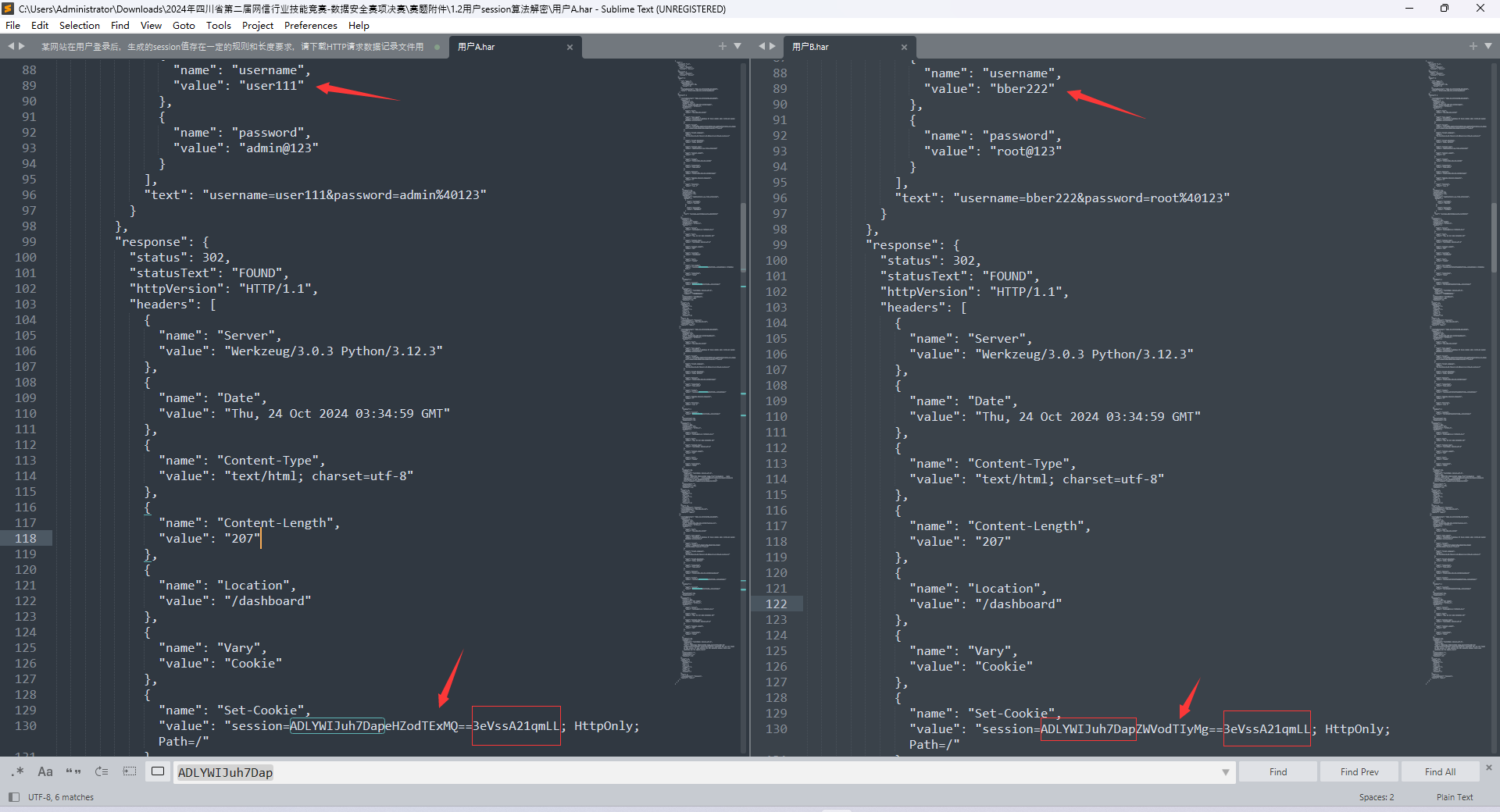This screenshot has height=812, width=1500.
Task: Click the Werkzeug server value in left pane
Action: pos(334,351)
